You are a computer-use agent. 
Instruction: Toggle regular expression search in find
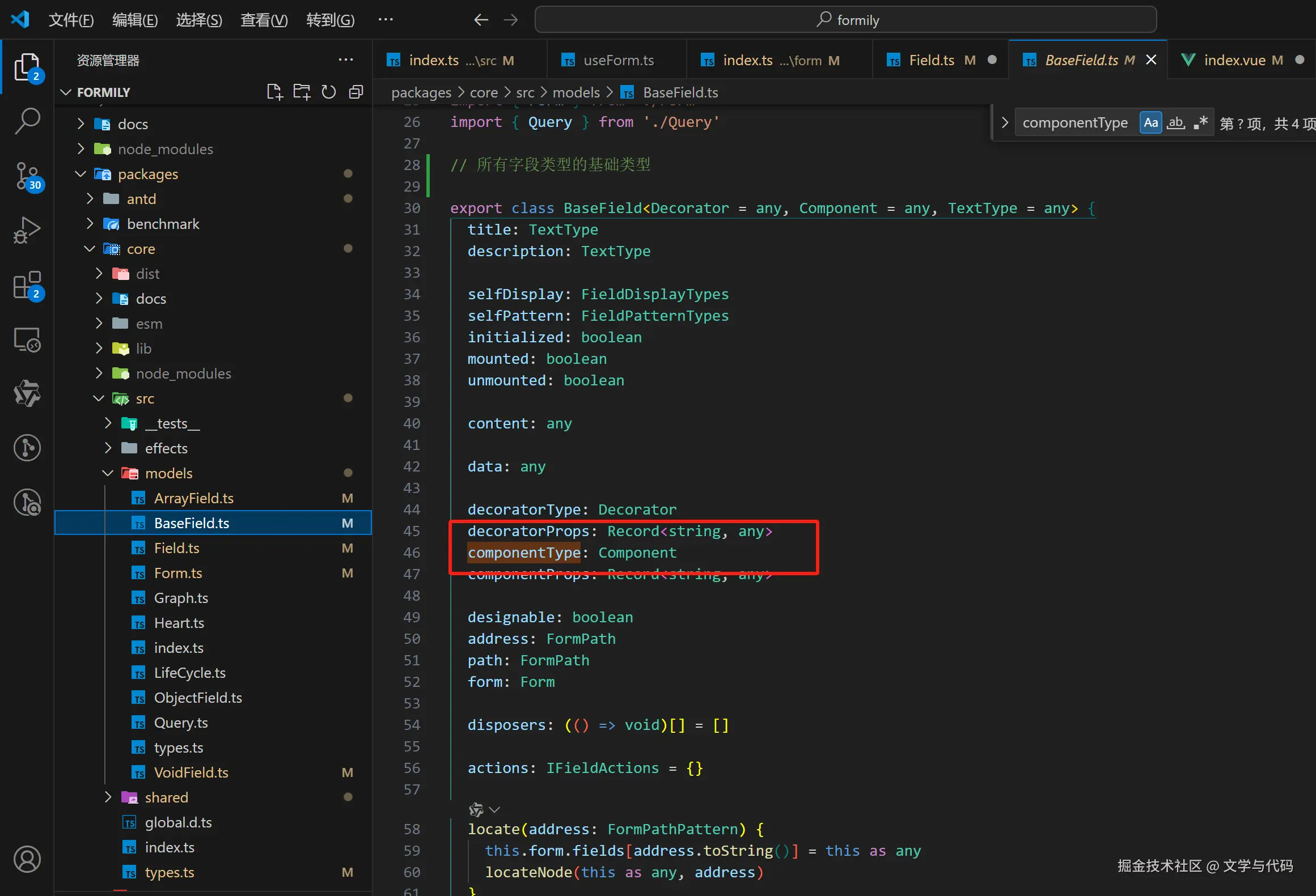[x=1200, y=123]
